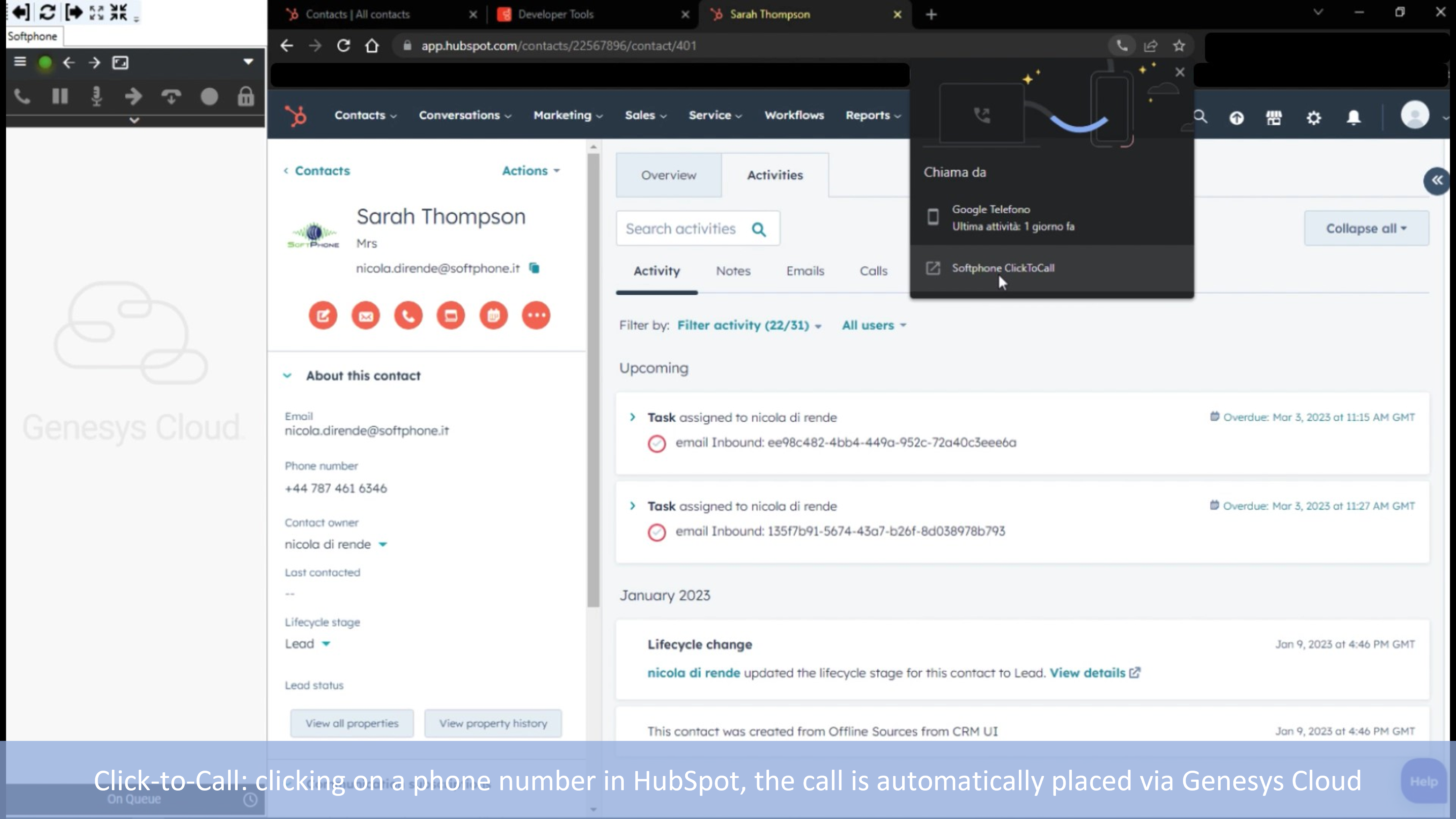This screenshot has width=1456, height=819.
Task: Switch to the Overview tab
Action: pyautogui.click(x=668, y=175)
